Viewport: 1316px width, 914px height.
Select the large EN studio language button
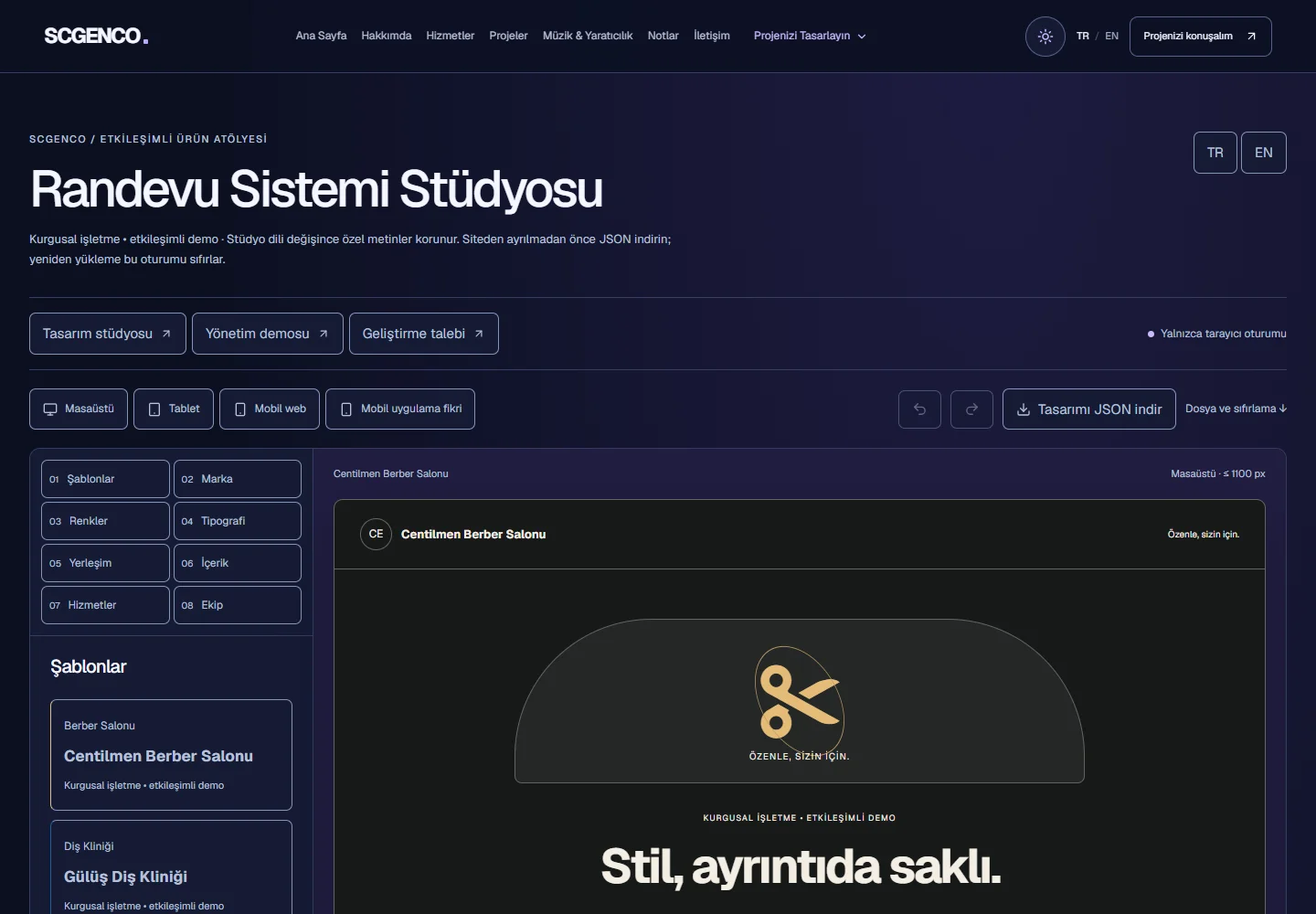pos(1264,153)
